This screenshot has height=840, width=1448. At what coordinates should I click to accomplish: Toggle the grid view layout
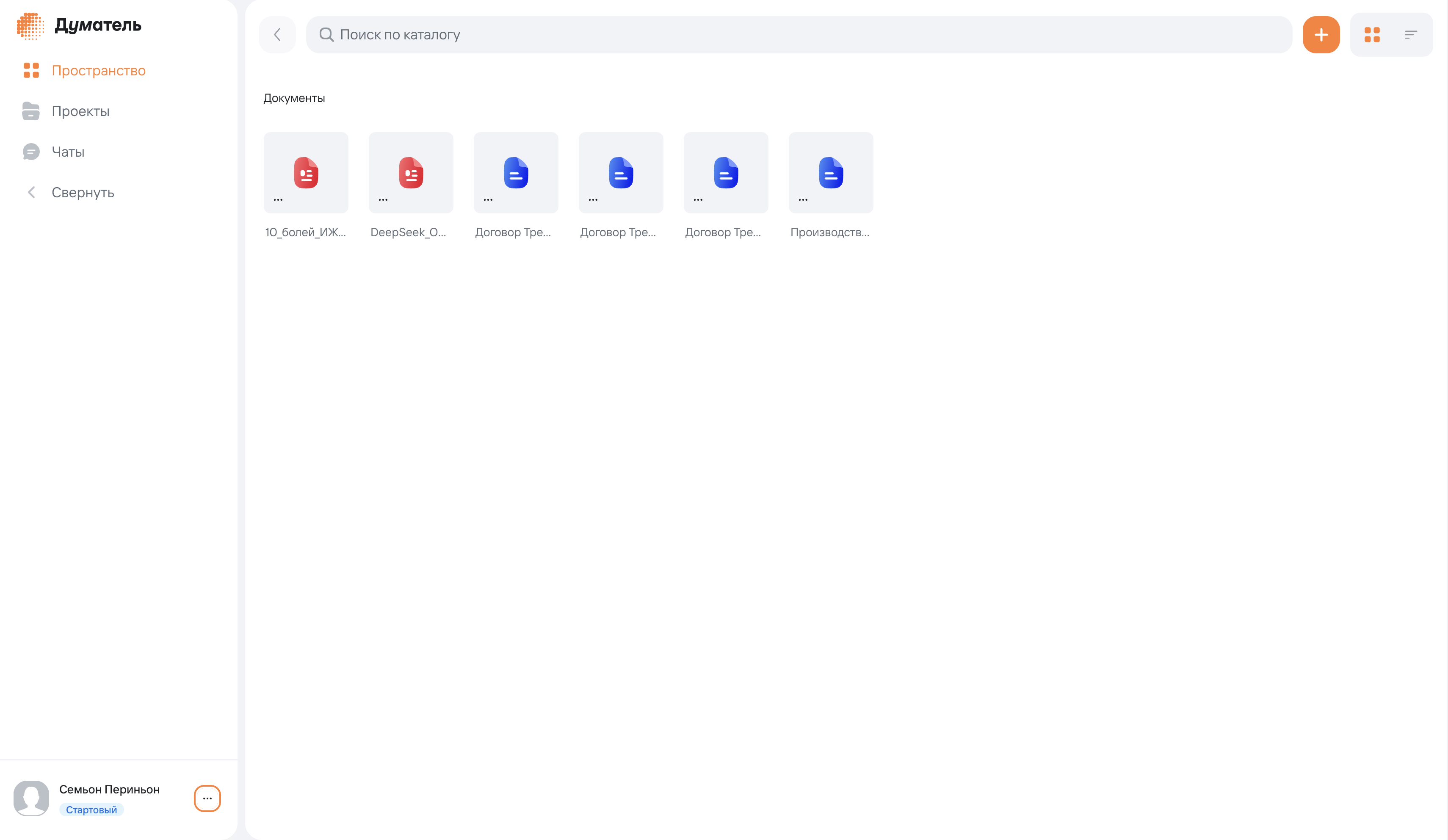(1373, 34)
